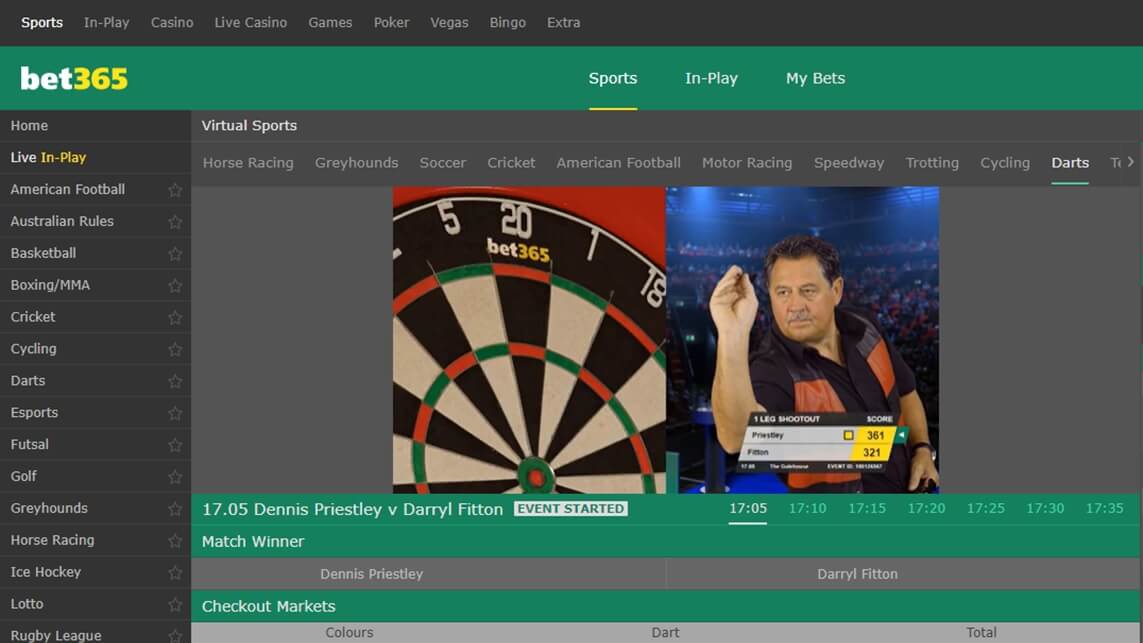Star the Esports entry

click(x=175, y=413)
